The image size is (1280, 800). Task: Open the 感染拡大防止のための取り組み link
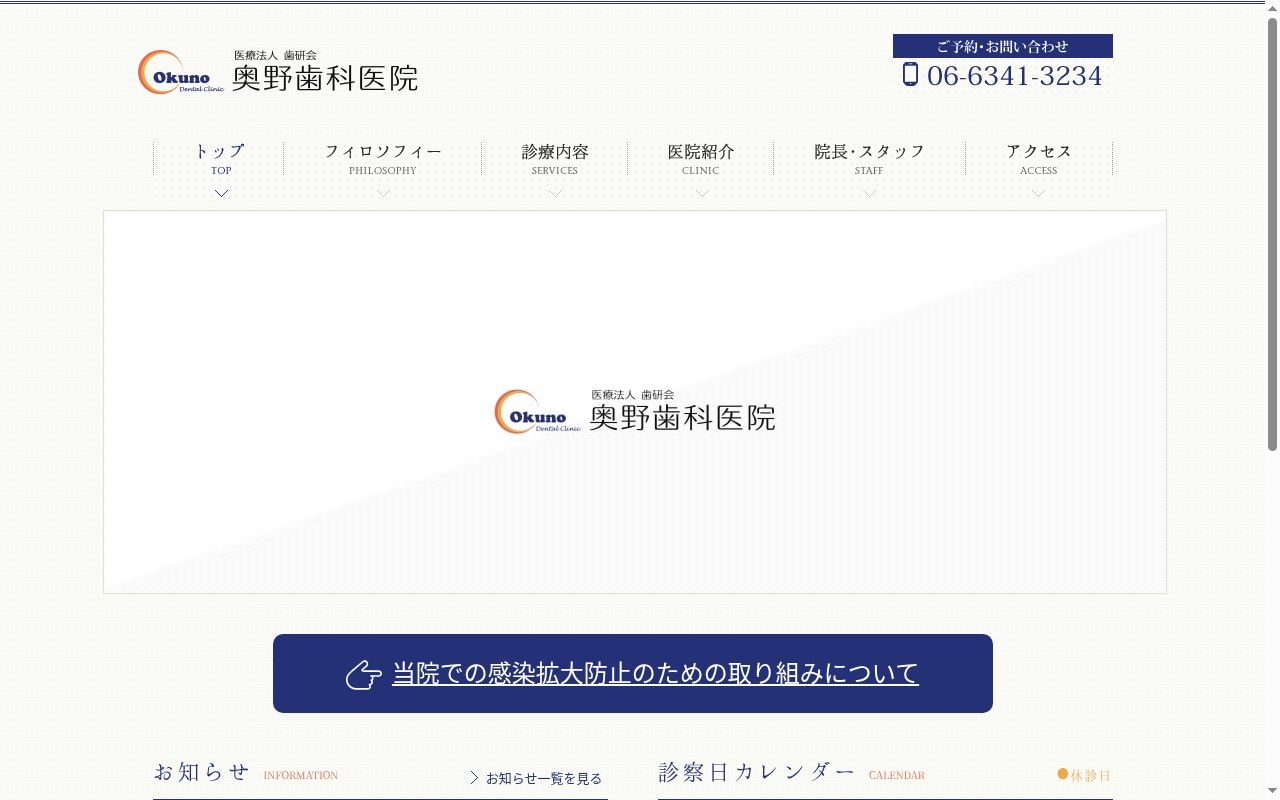(x=655, y=674)
